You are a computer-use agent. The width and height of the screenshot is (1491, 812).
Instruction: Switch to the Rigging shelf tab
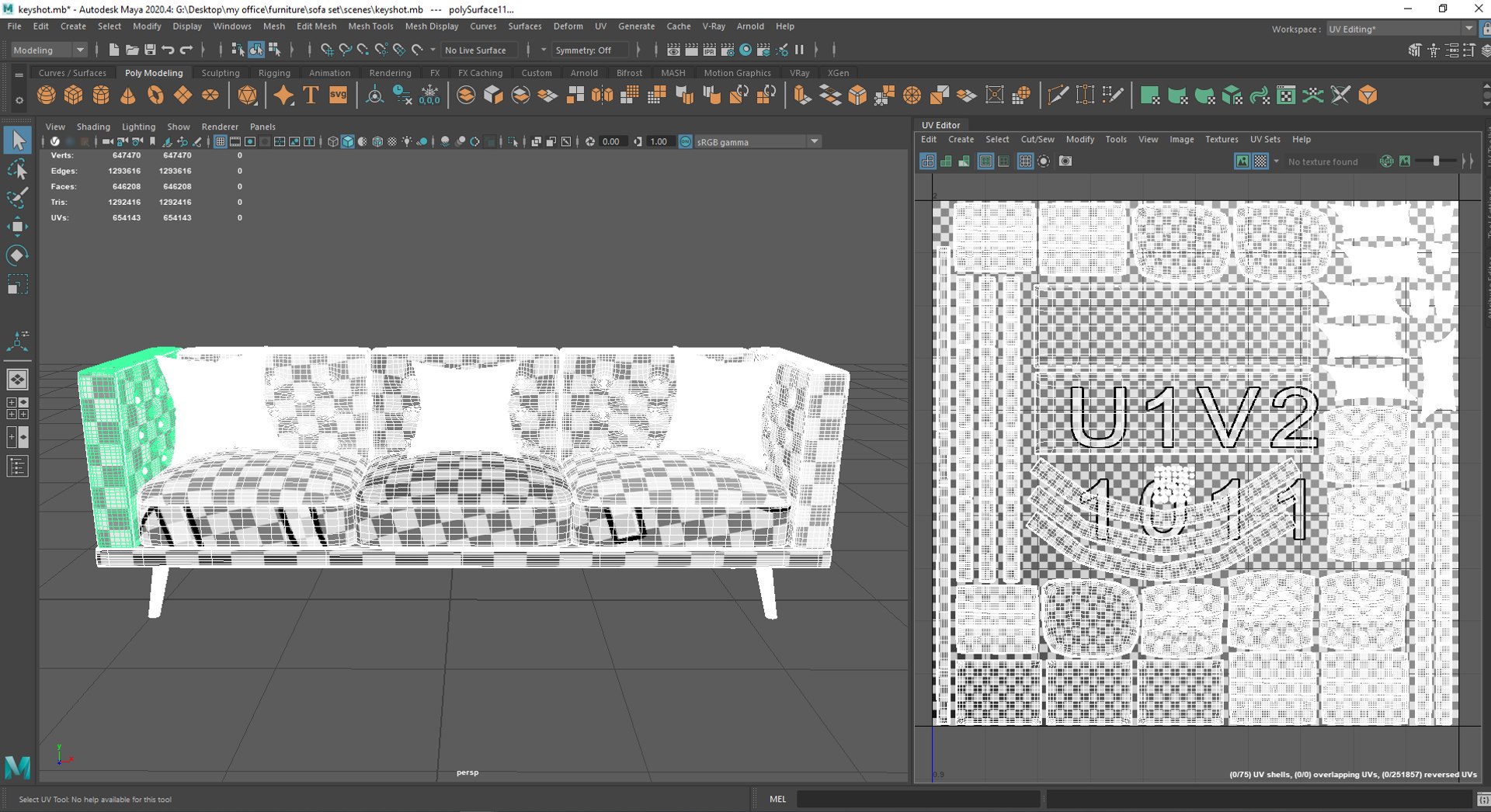(x=274, y=73)
